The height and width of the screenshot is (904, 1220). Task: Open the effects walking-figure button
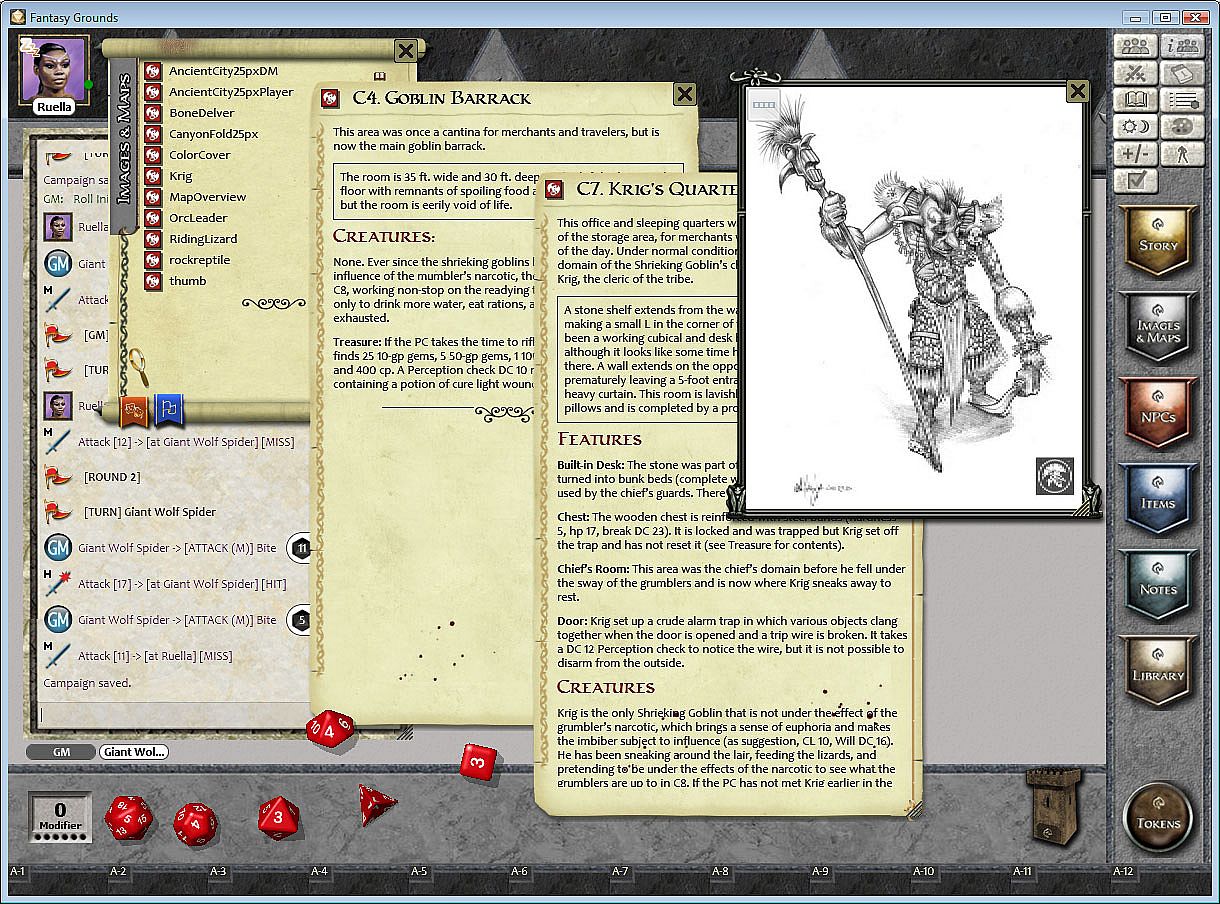[x=1184, y=154]
